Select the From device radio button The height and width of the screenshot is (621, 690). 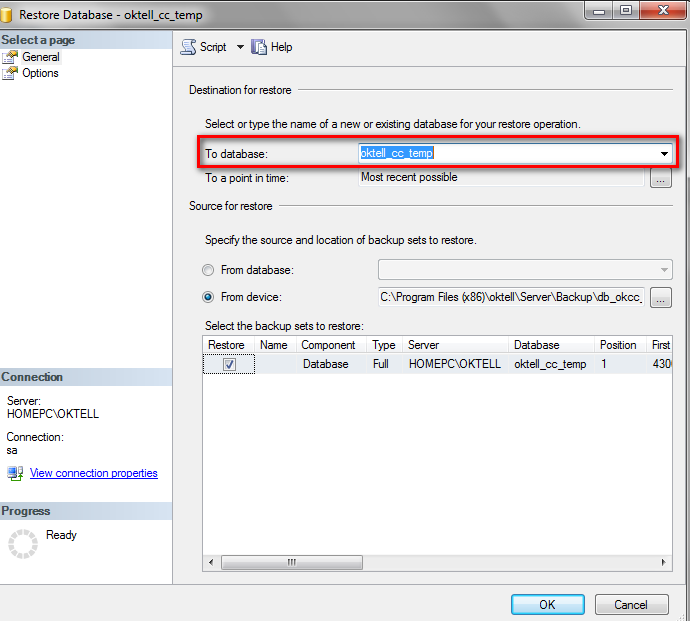pyautogui.click(x=208, y=297)
